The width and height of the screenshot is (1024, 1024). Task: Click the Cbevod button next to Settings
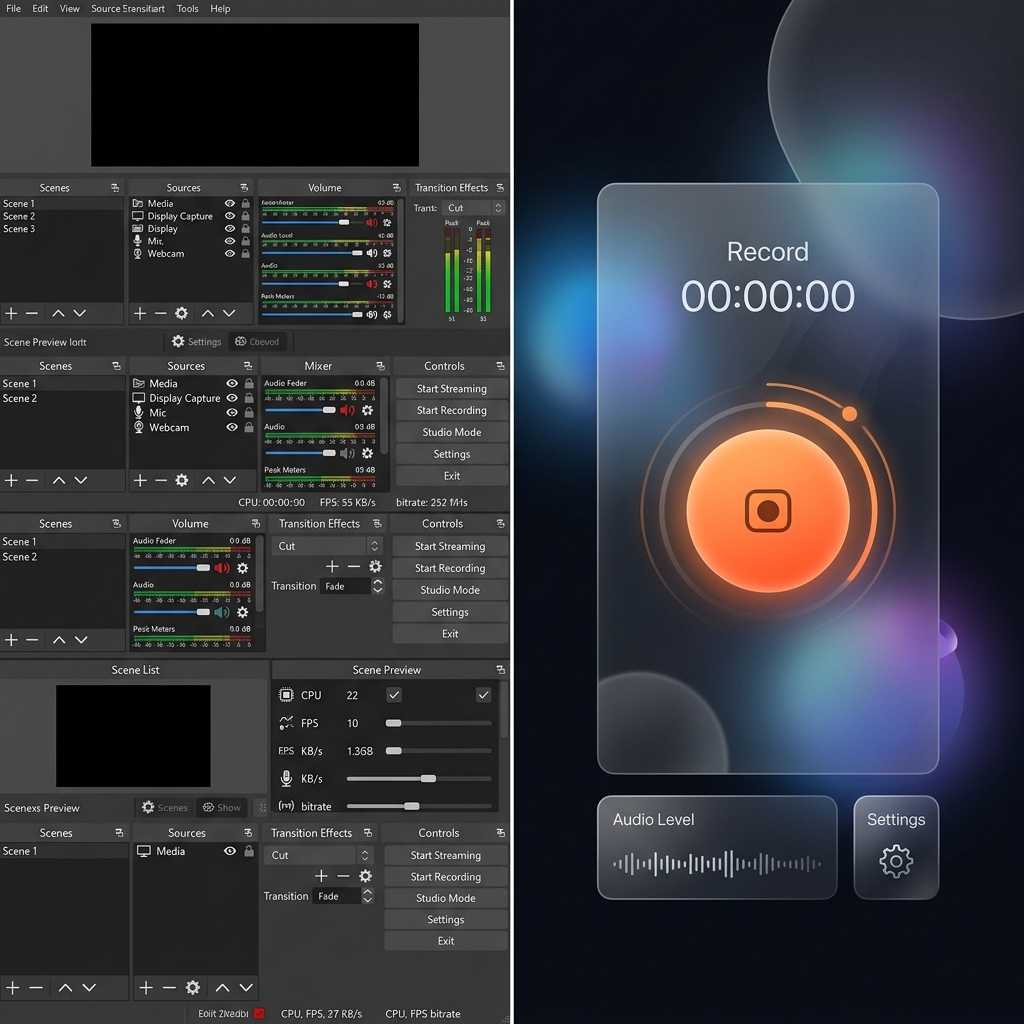point(257,342)
